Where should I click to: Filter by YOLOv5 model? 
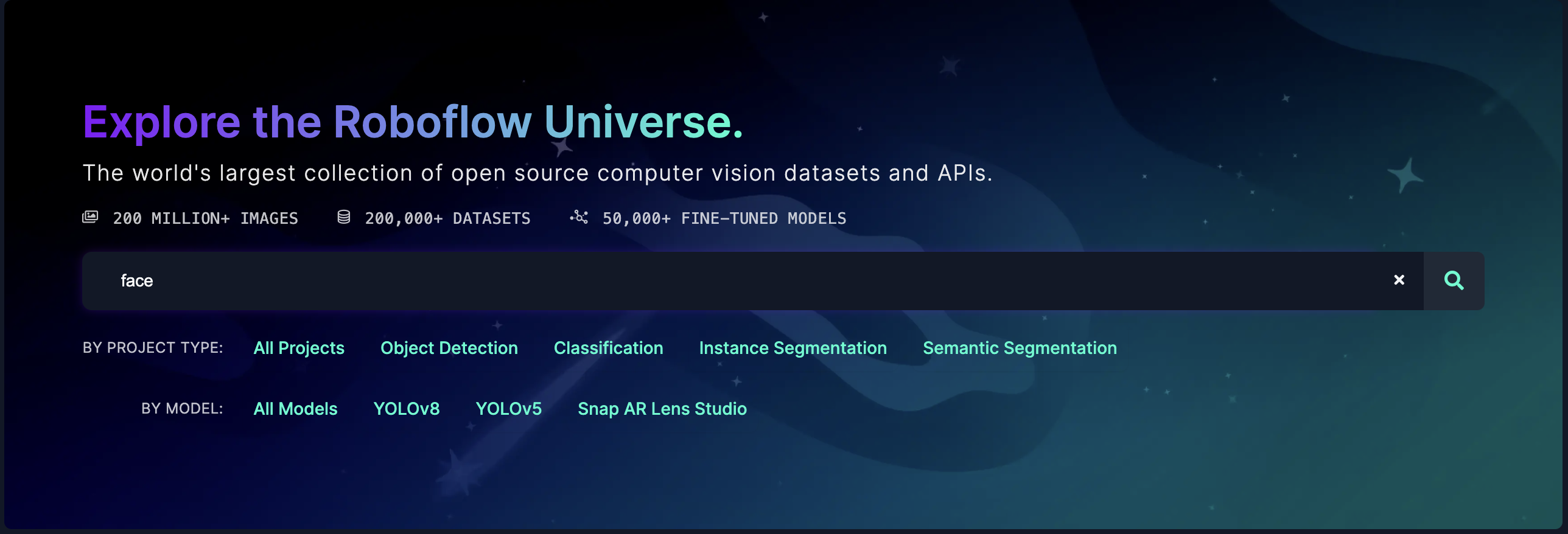508,409
